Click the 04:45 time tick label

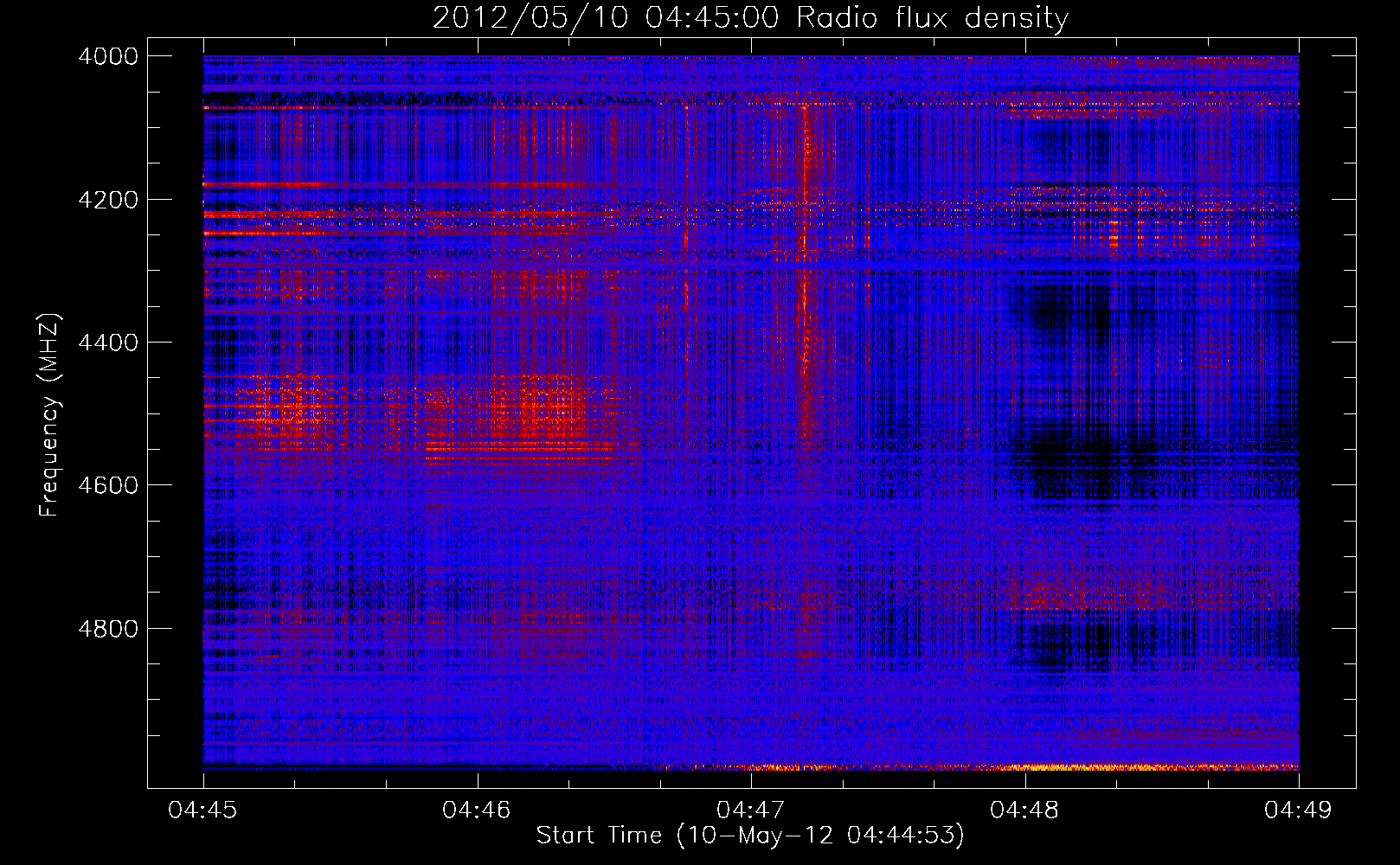point(202,811)
